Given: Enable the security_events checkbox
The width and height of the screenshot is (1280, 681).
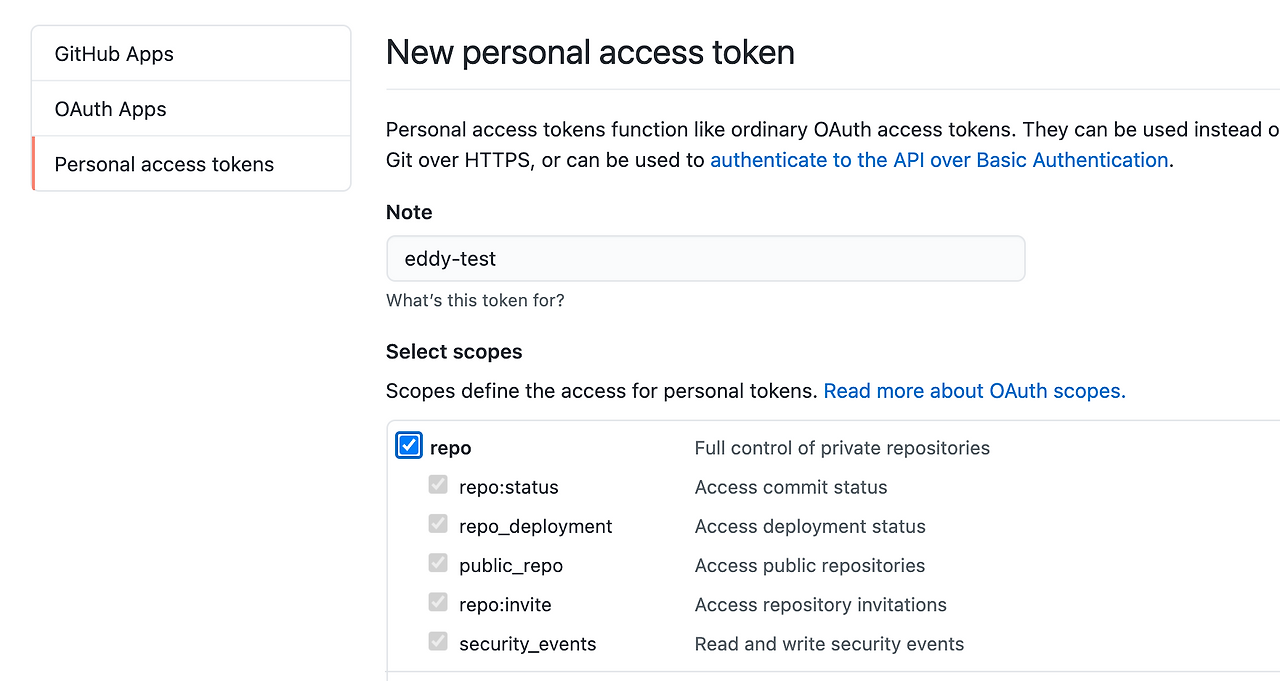Looking at the screenshot, I should [x=437, y=641].
